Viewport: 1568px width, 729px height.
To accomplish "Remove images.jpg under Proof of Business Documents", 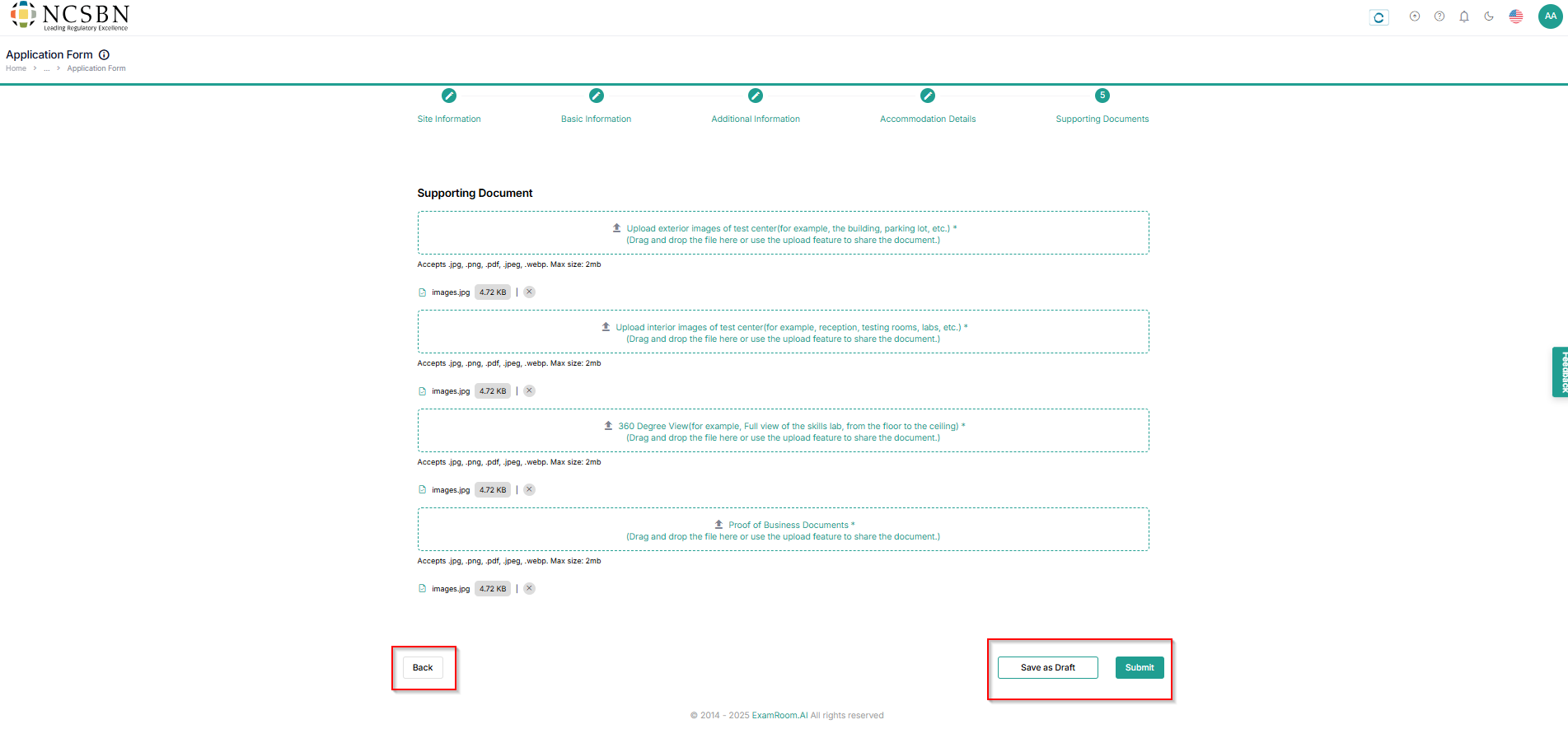I will pyautogui.click(x=529, y=588).
